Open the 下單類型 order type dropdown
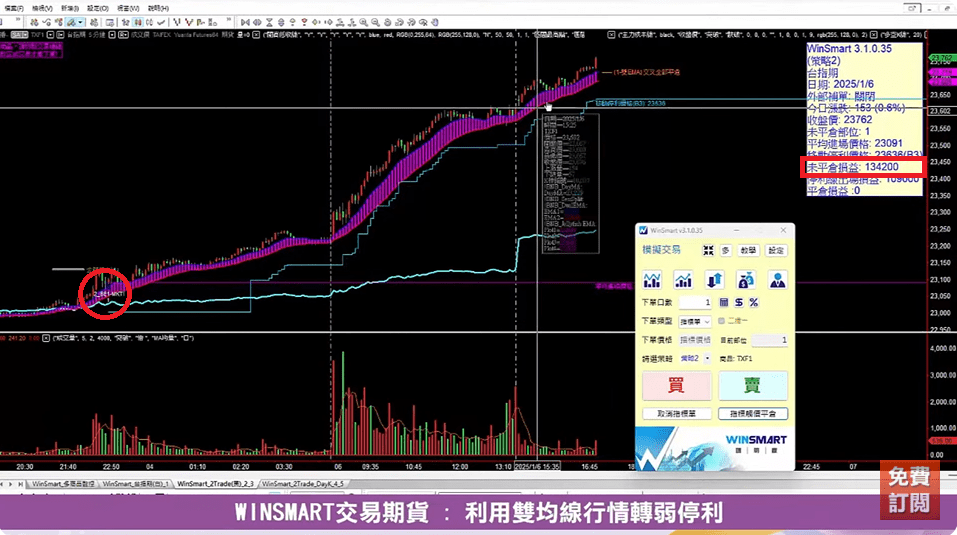The image size is (957, 535). pyautogui.click(x=695, y=321)
